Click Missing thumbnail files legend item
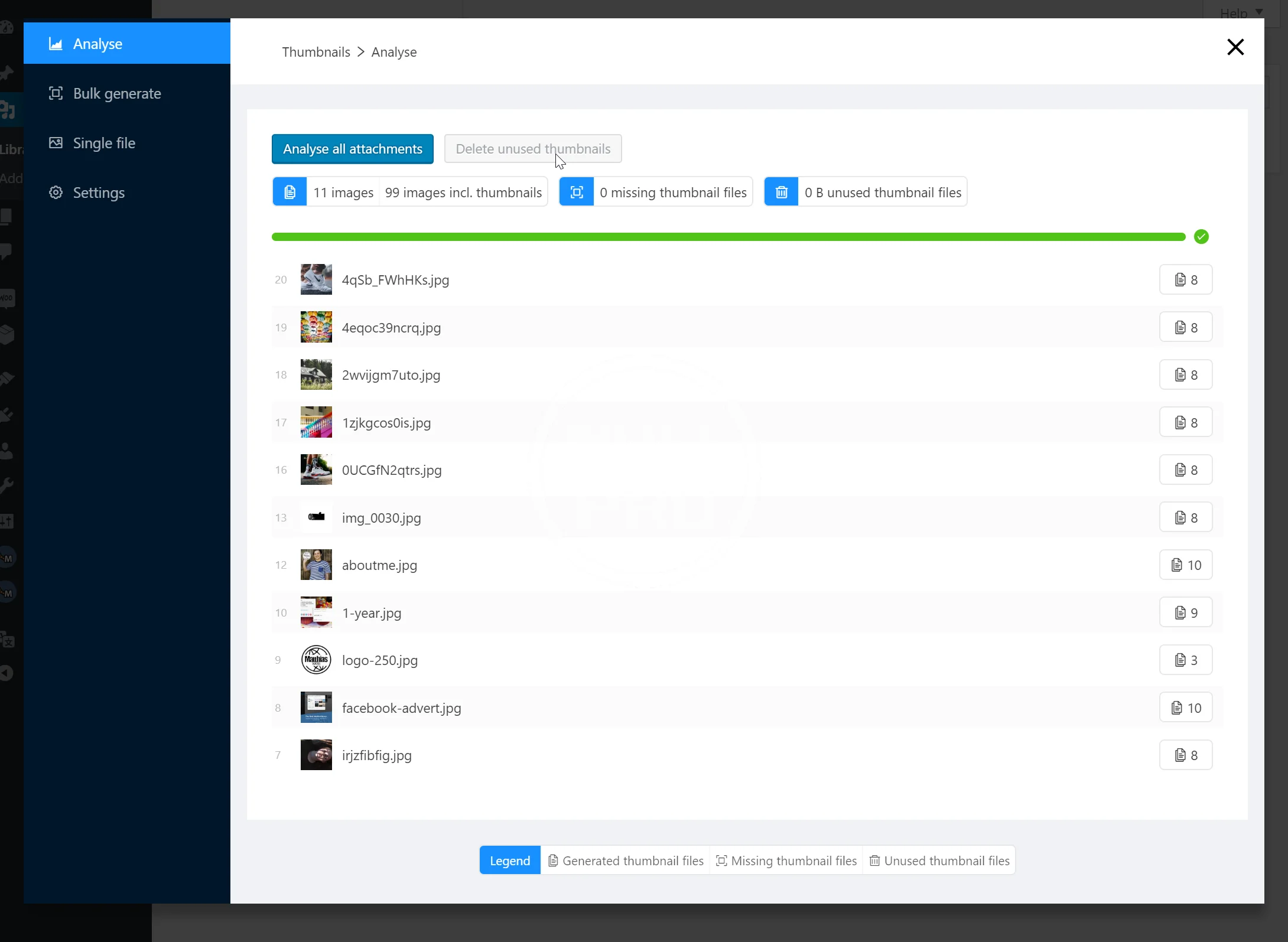 786,860
